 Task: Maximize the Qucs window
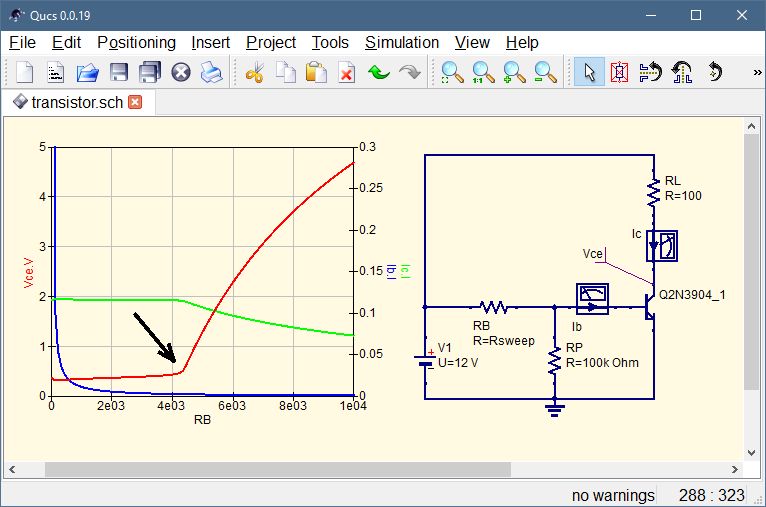696,15
